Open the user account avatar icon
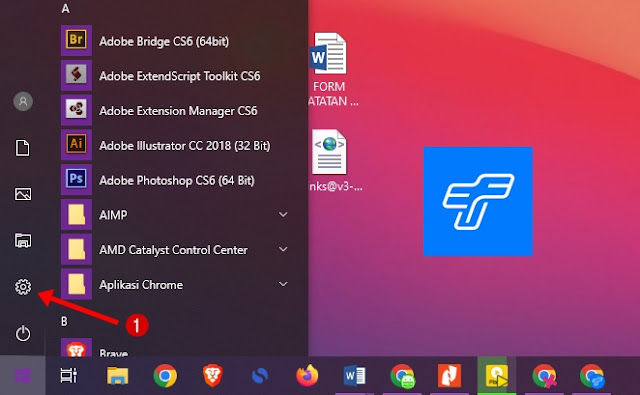The image size is (640, 395). coord(23,101)
